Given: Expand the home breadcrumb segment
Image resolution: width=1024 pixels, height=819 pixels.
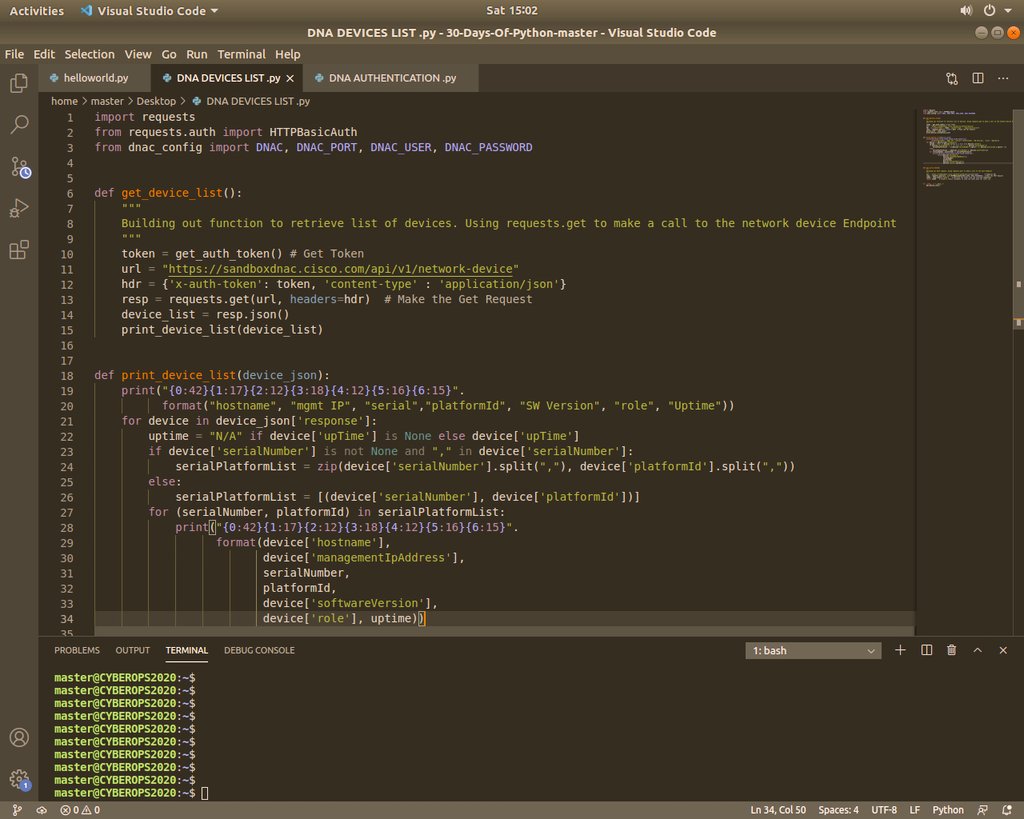Looking at the screenshot, I should (x=64, y=101).
